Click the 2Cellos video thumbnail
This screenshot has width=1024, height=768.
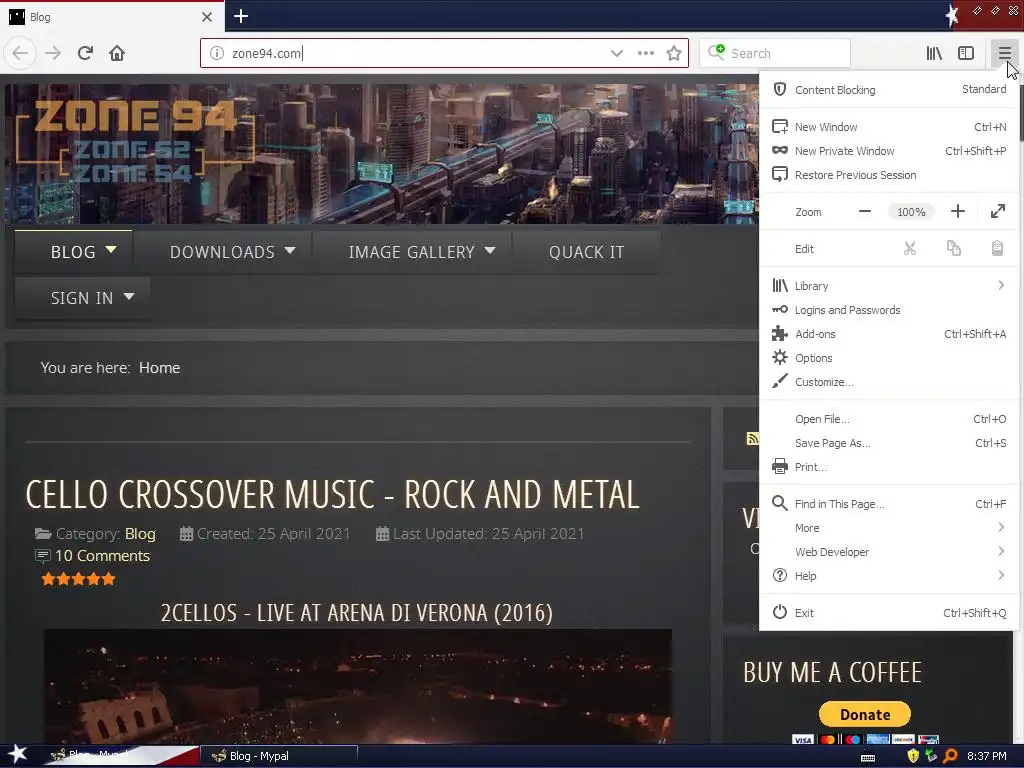[x=358, y=686]
